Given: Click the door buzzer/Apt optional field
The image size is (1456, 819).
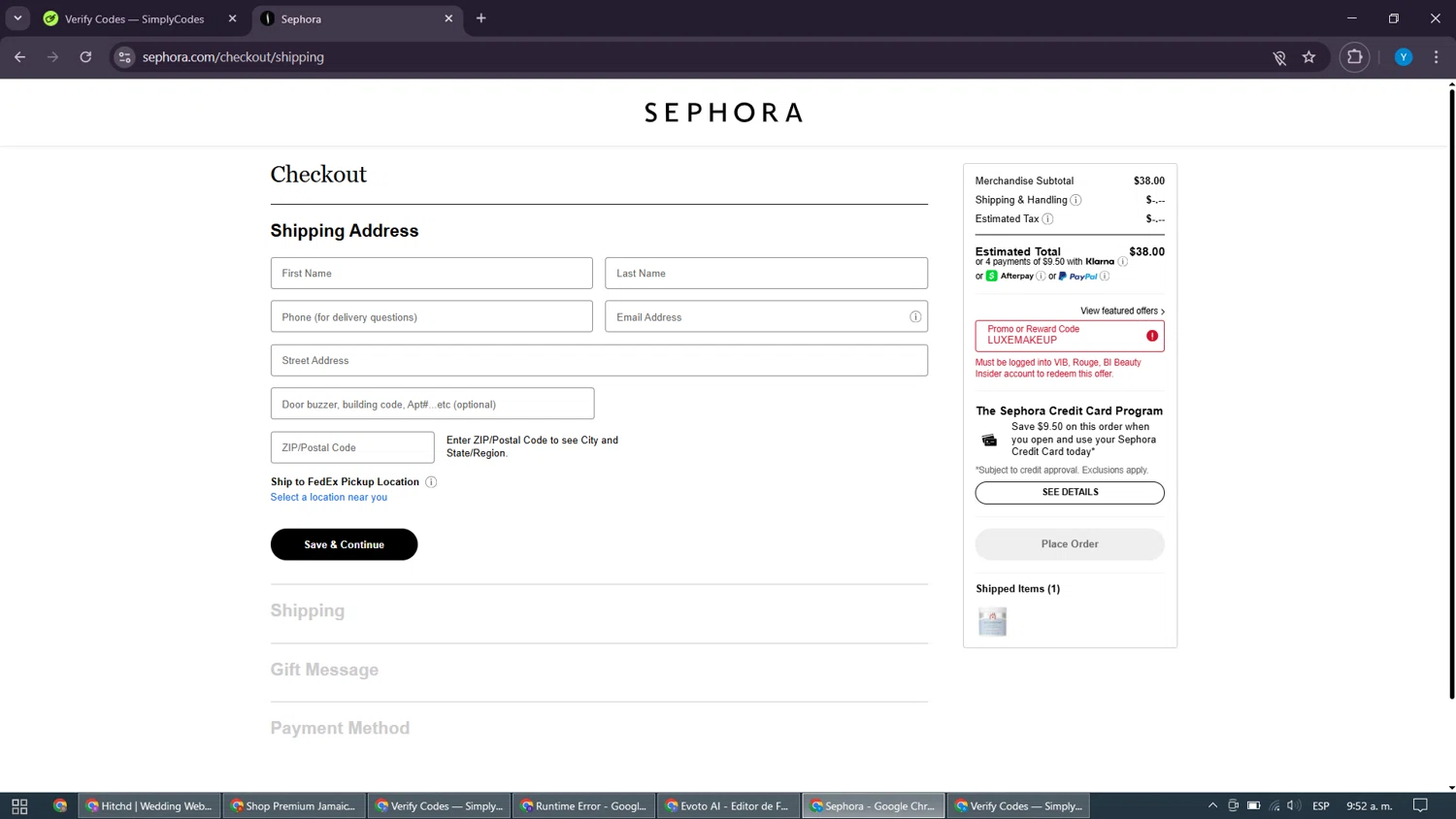Looking at the screenshot, I should pyautogui.click(x=432, y=404).
